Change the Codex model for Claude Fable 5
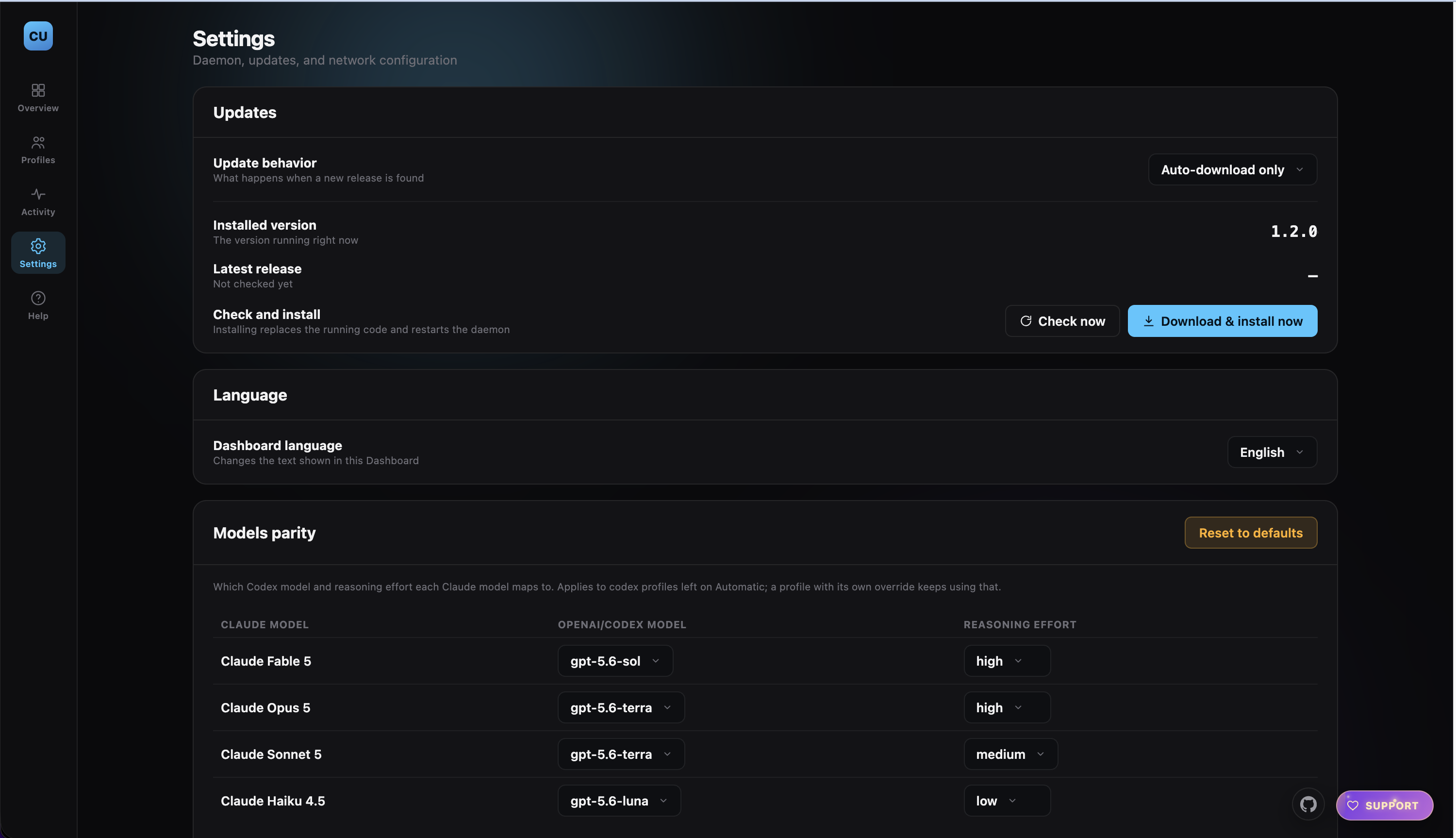The image size is (1456, 838). 615,661
